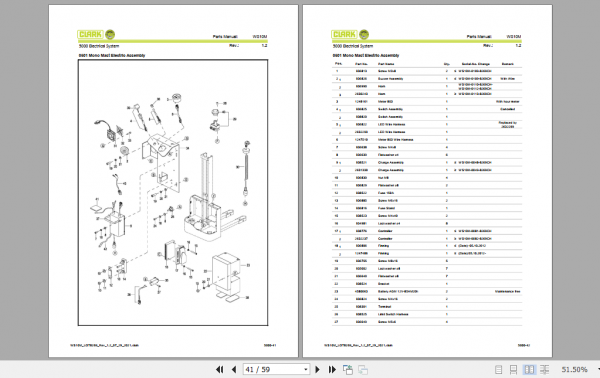The image size is (600, 378).
Task: Click the go to next view icon
Action: (x=363, y=370)
